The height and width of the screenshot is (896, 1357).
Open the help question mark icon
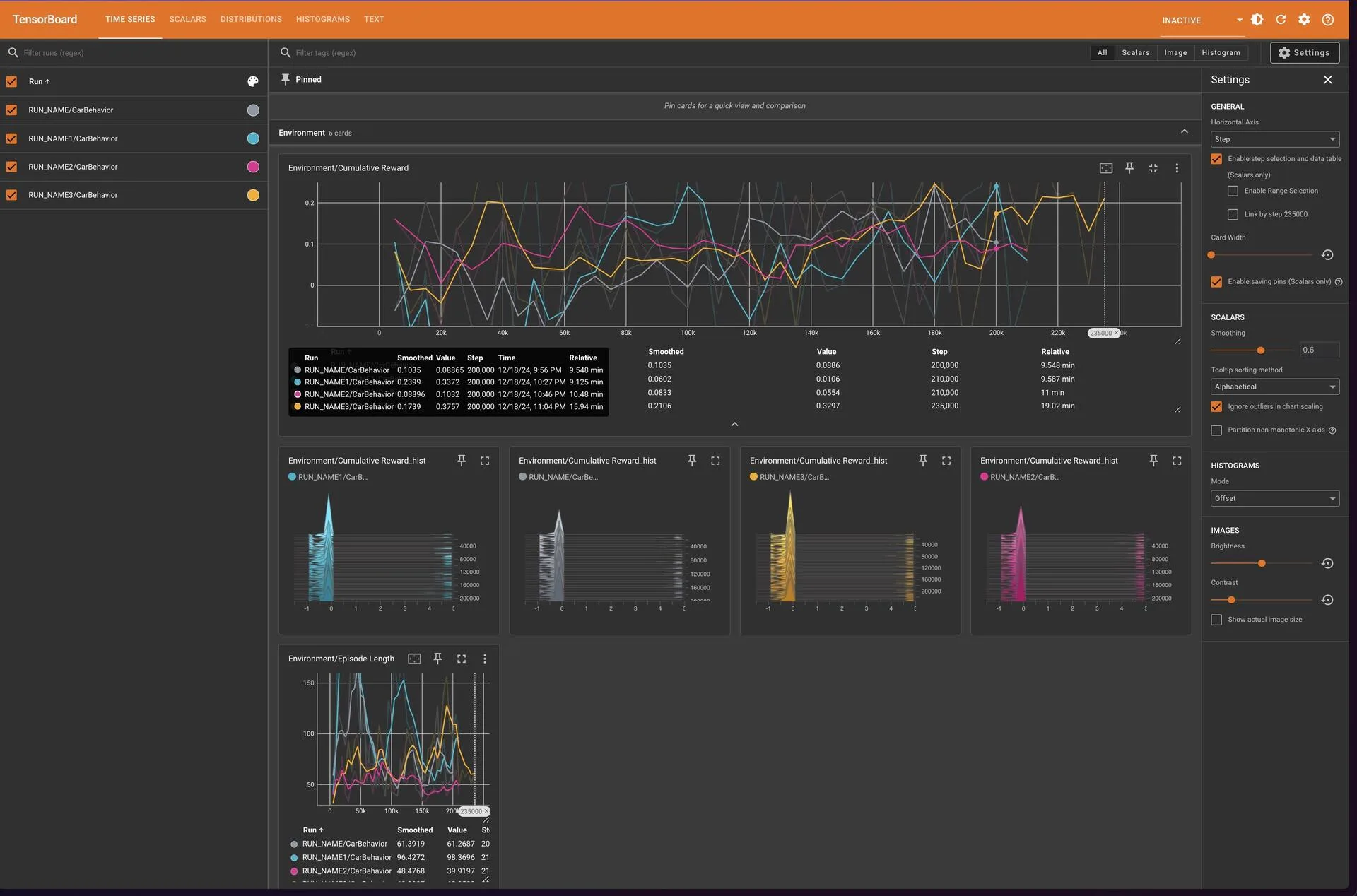[x=1328, y=20]
